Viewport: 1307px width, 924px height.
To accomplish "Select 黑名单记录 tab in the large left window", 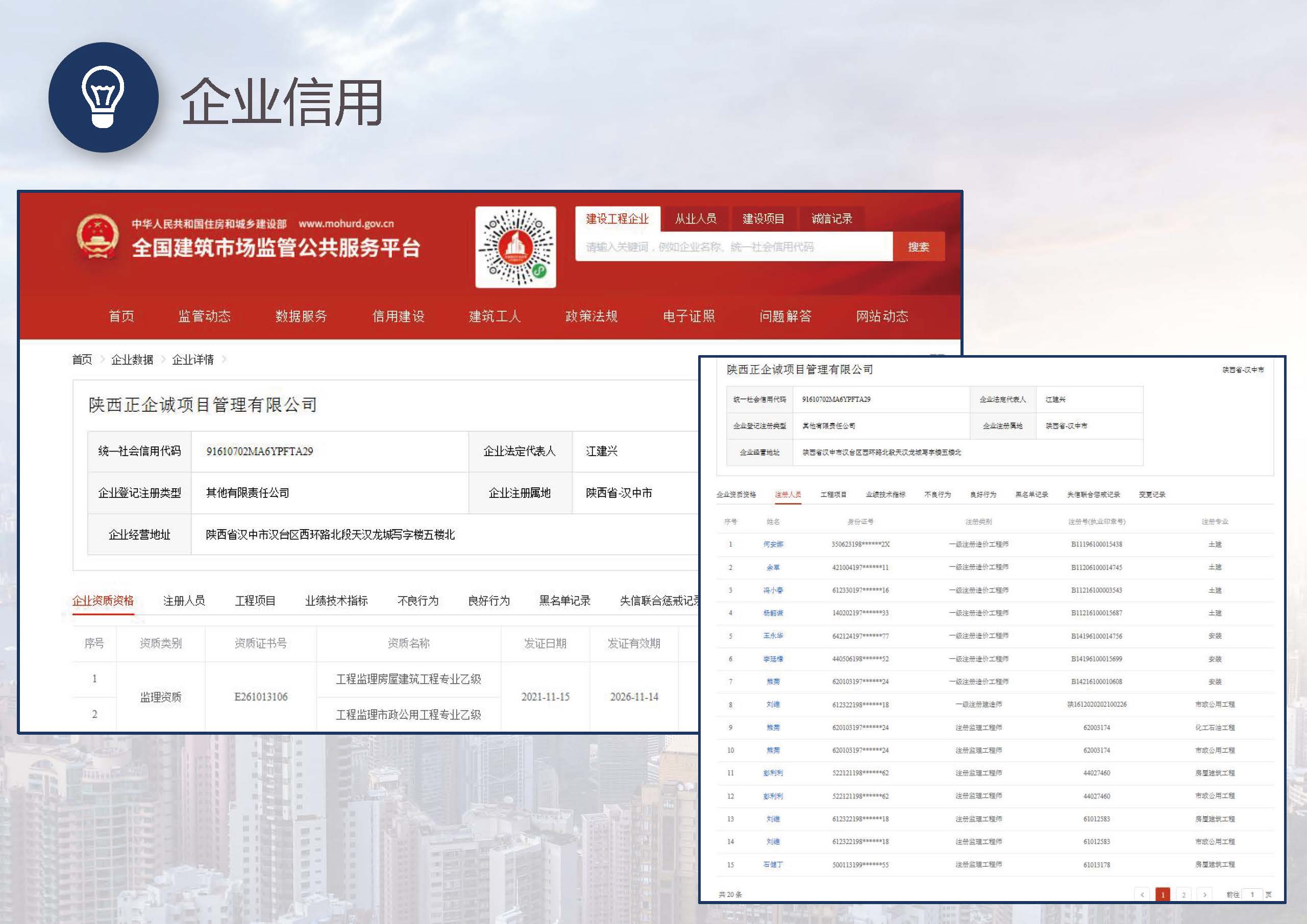I will (x=564, y=600).
